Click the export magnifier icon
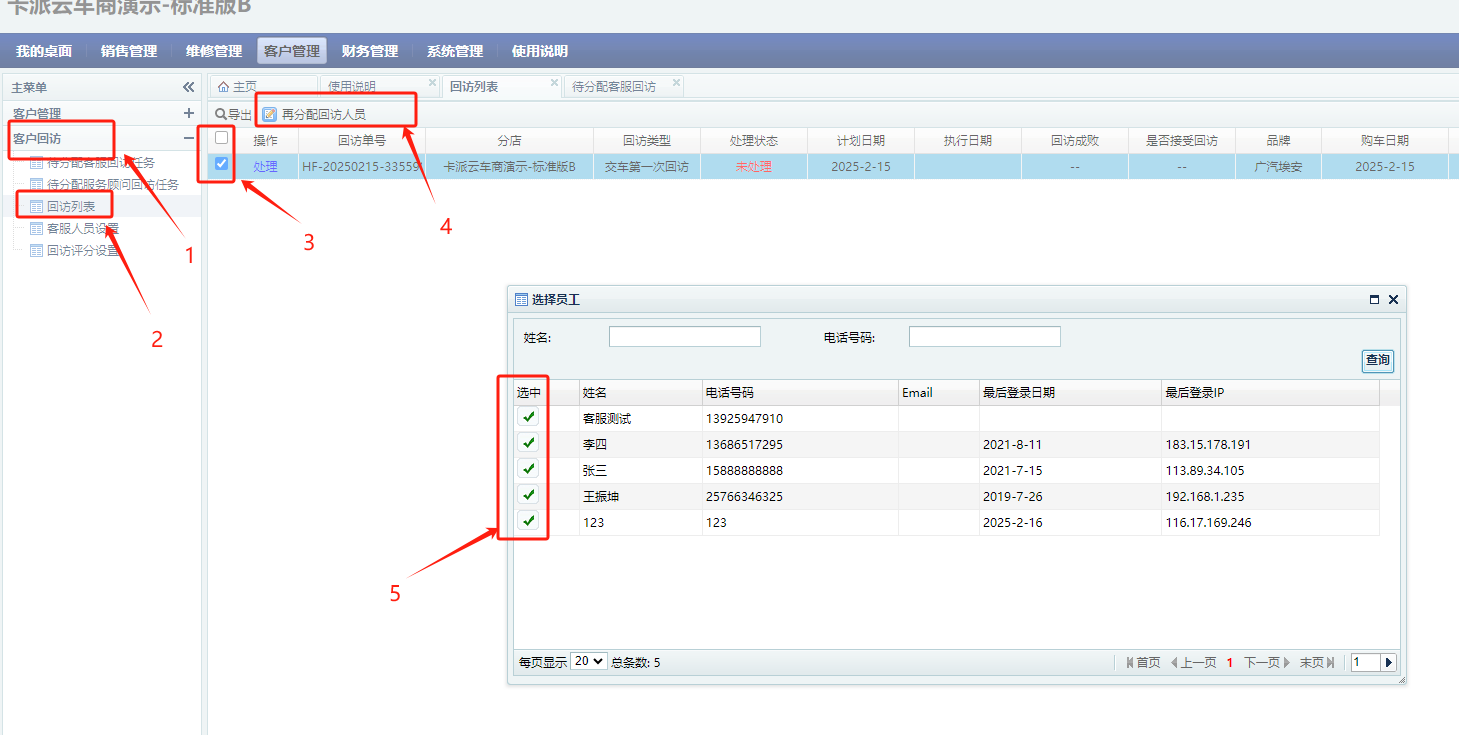 (x=221, y=115)
